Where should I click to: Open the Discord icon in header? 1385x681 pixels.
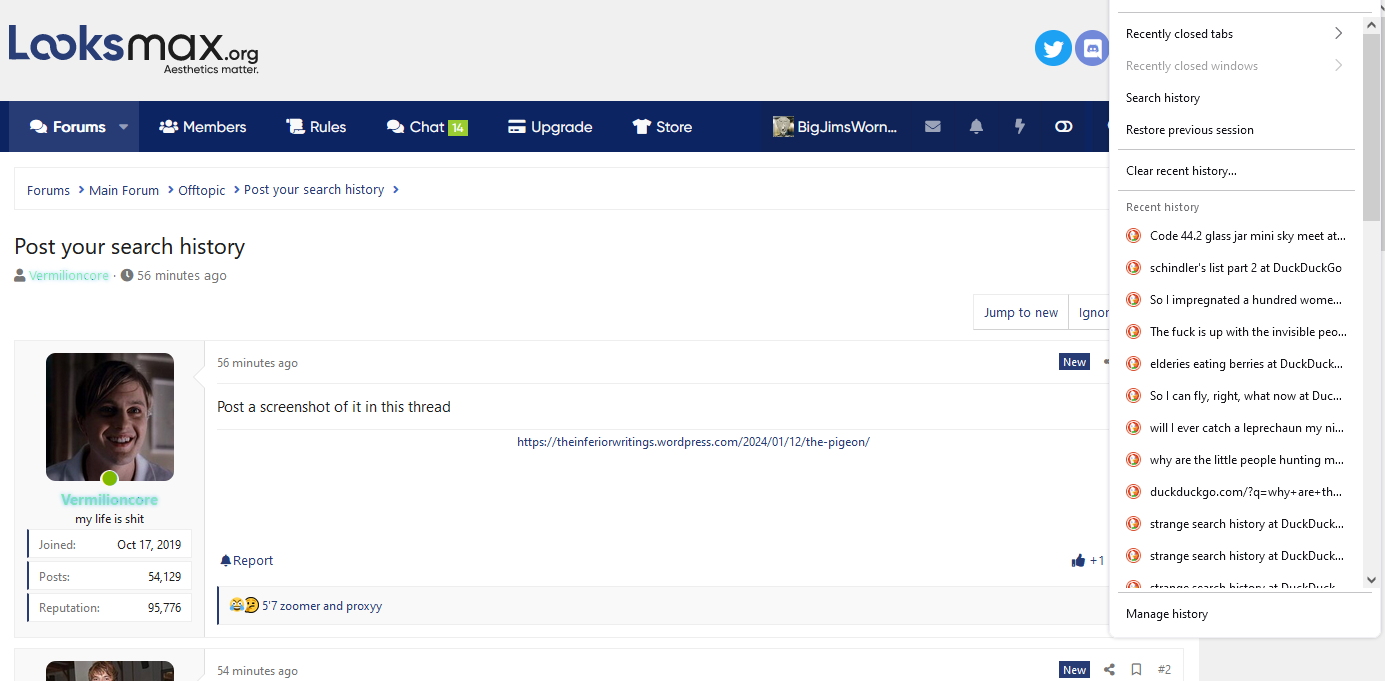[x=1091, y=48]
